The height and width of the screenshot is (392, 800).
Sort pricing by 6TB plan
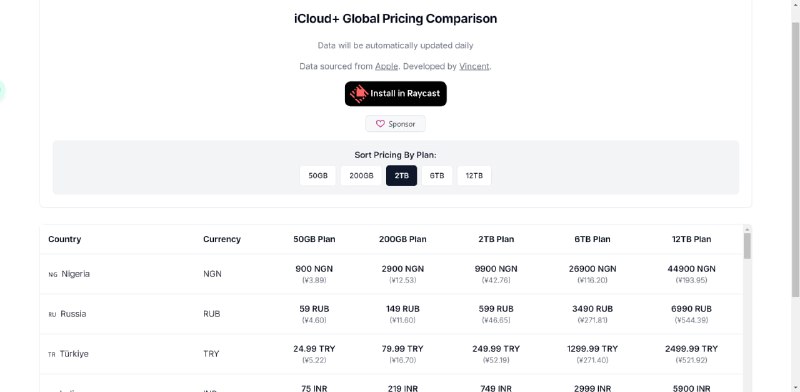437,176
